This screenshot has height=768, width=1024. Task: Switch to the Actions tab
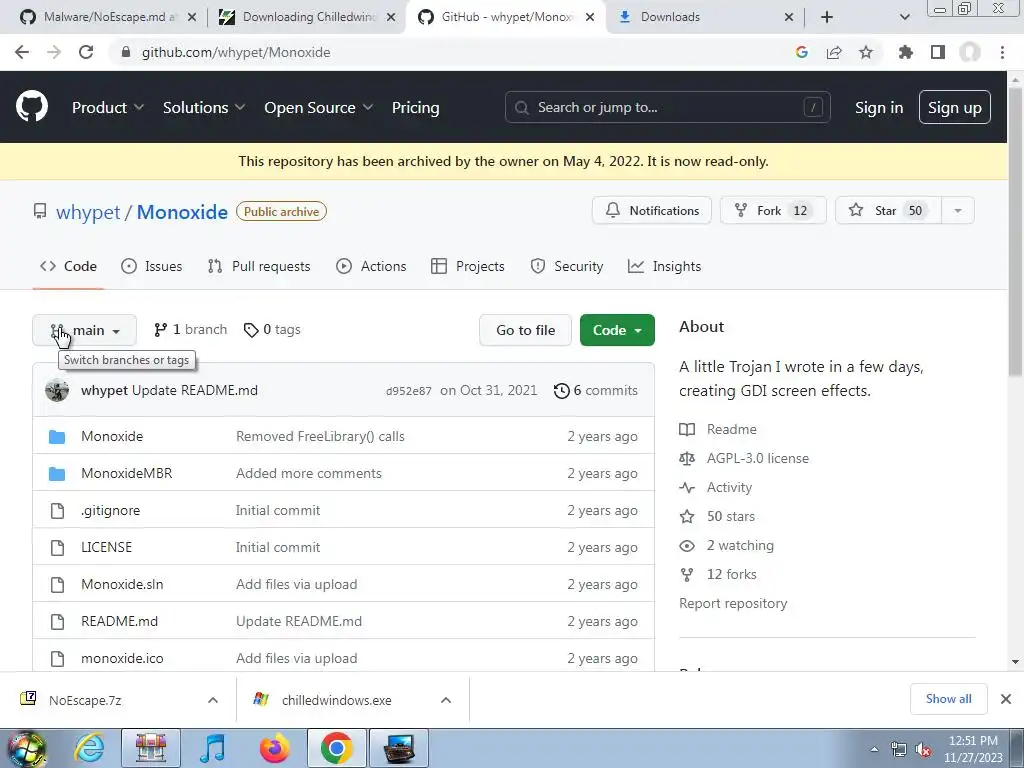(371, 266)
